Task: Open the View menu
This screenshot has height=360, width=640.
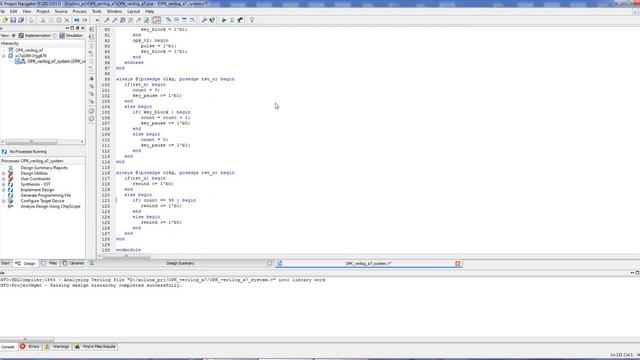Action: pyautogui.click(x=27, y=11)
